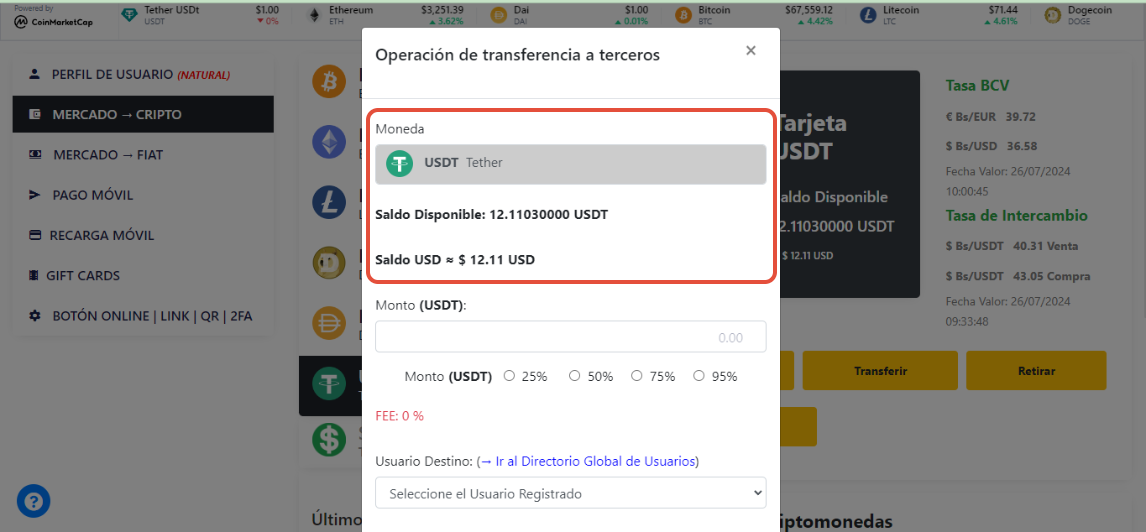Click the Ethereum icon in crypto list
The image size is (1146, 532).
coord(329,142)
